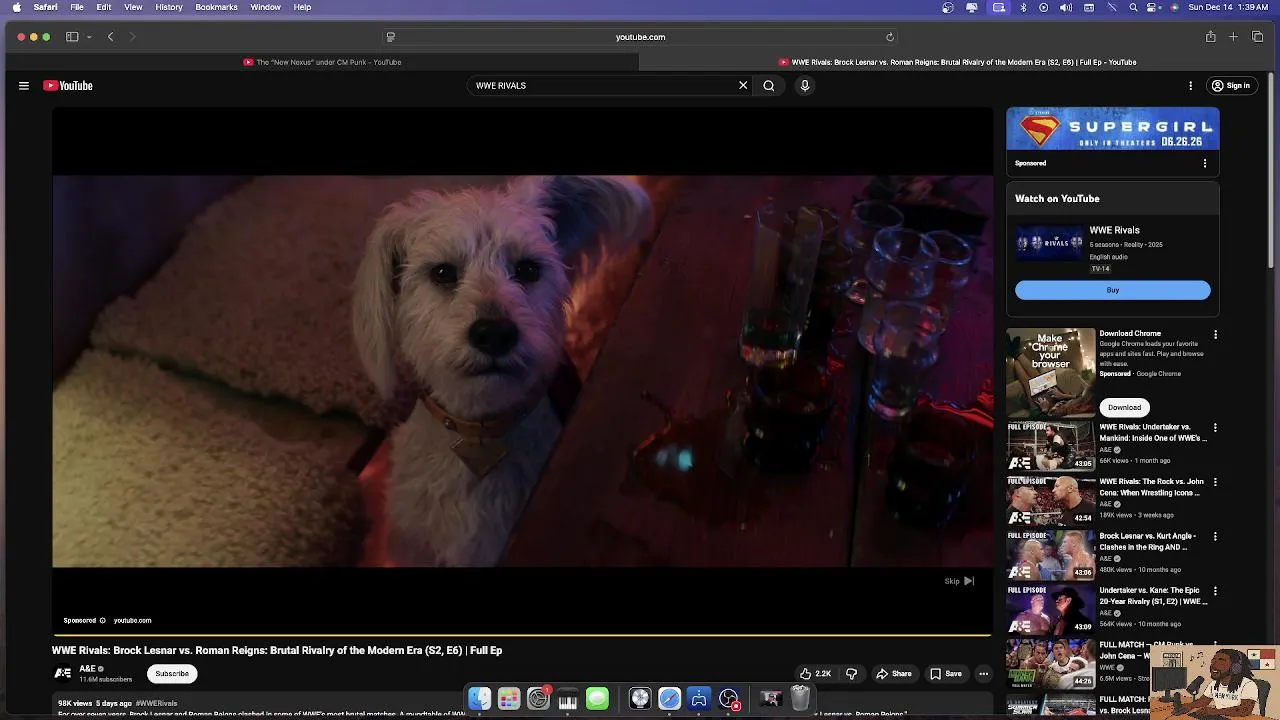Open the A&E channel avatar
This screenshot has width=1280, height=720.
coord(63,674)
